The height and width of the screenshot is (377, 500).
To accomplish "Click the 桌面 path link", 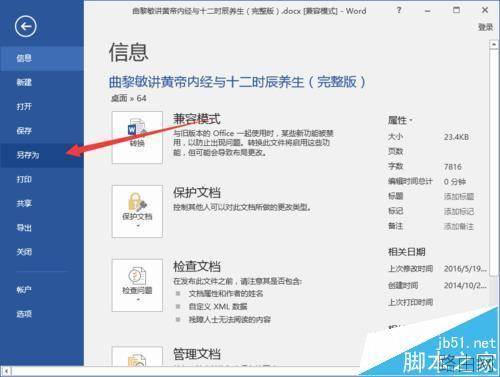I will tap(119, 98).
